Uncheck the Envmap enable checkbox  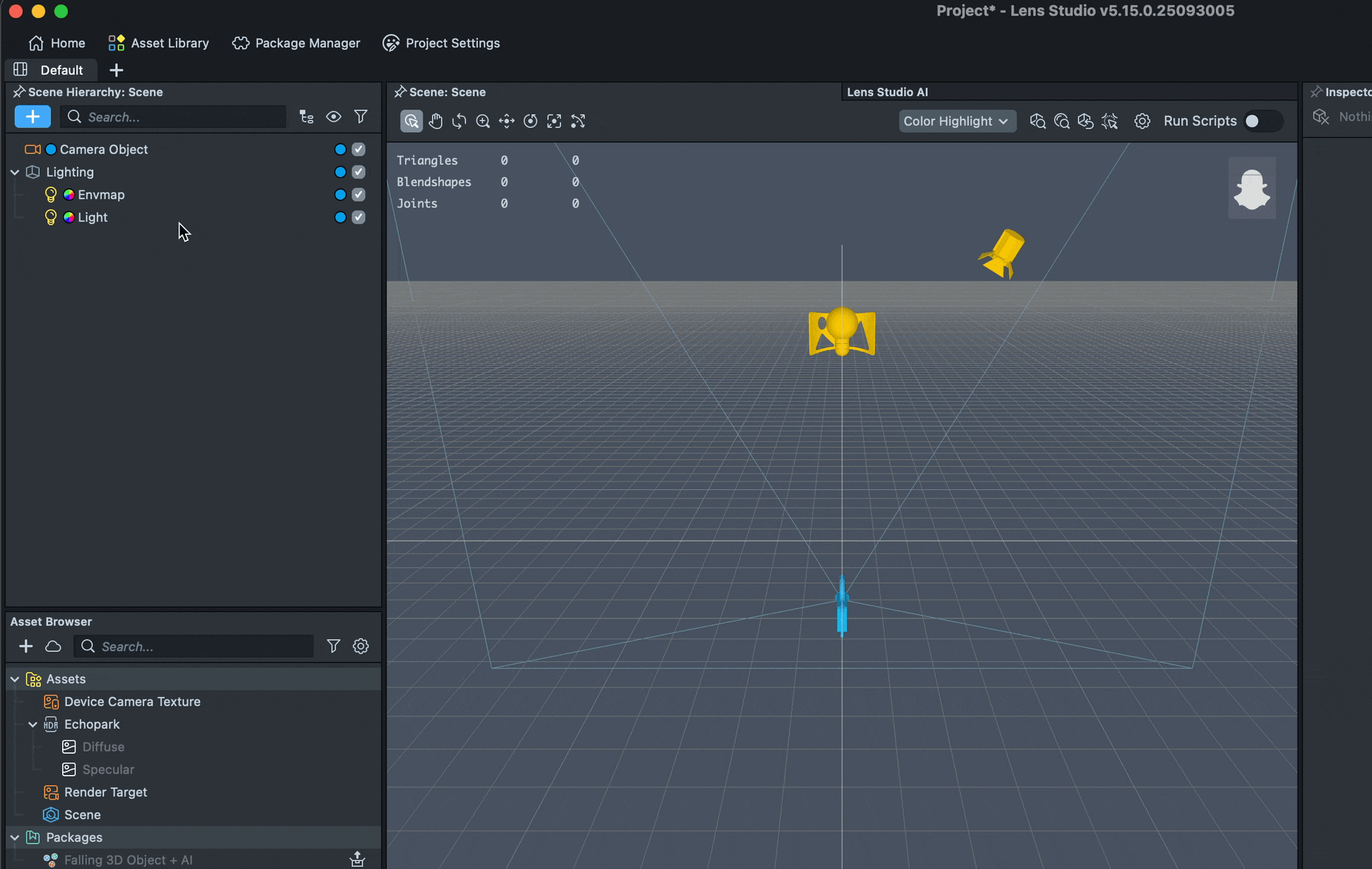pyautogui.click(x=358, y=194)
